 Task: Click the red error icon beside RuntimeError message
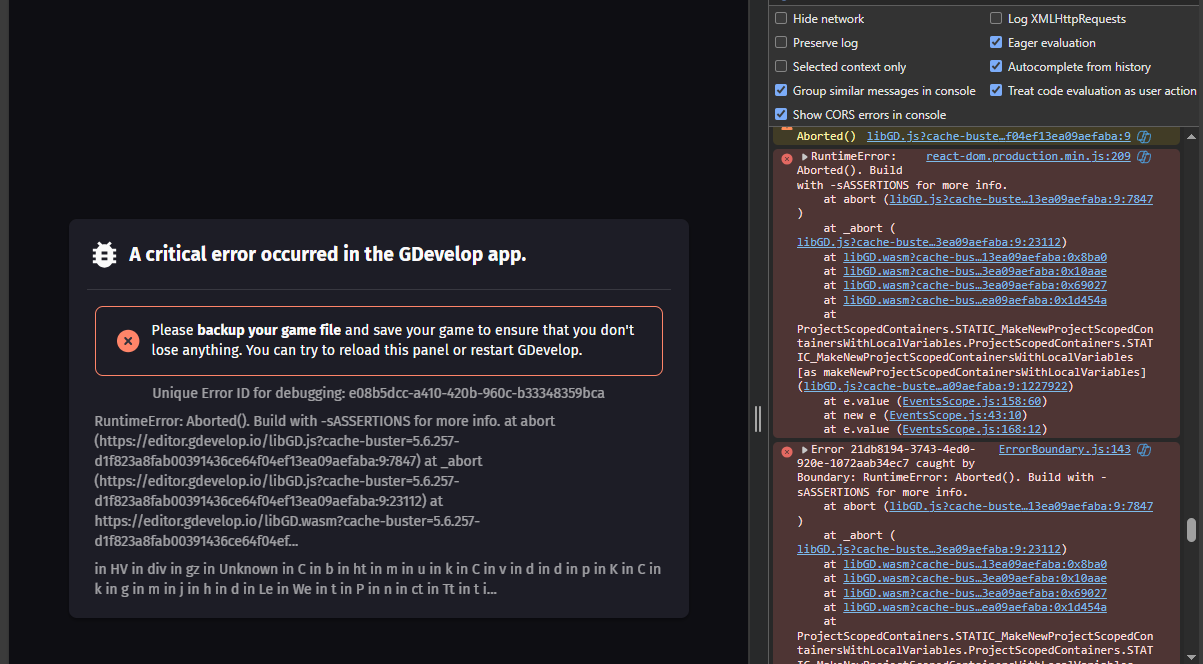786,158
